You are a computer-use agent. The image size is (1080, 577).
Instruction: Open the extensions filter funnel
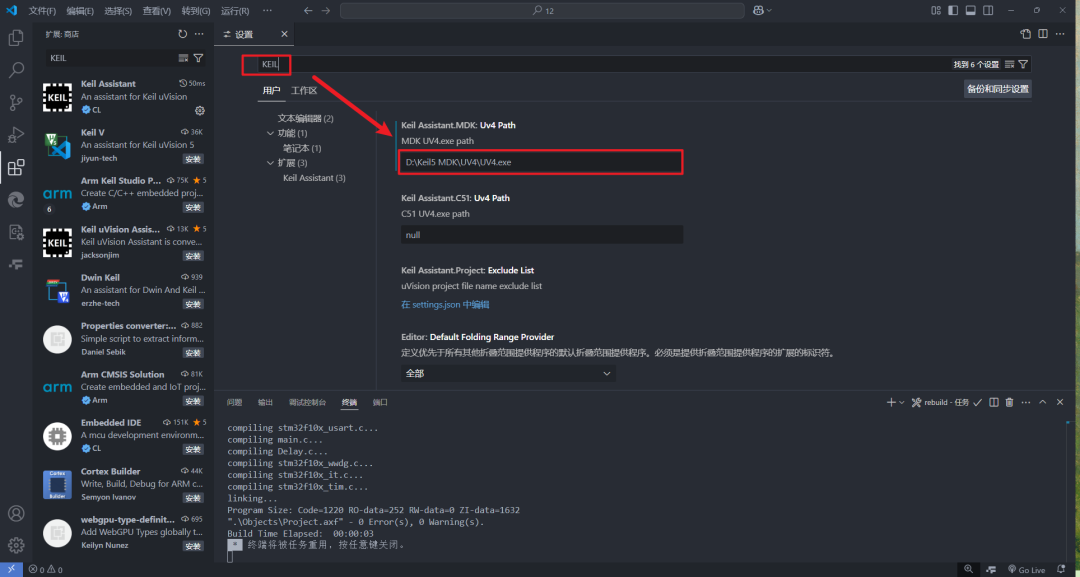point(198,58)
